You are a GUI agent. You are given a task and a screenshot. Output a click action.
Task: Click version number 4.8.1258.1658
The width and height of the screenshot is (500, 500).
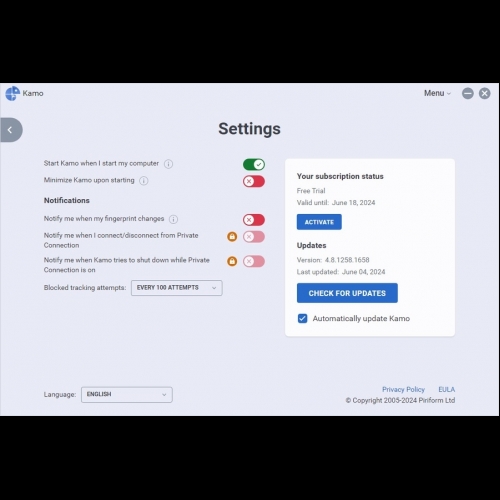coord(347,260)
